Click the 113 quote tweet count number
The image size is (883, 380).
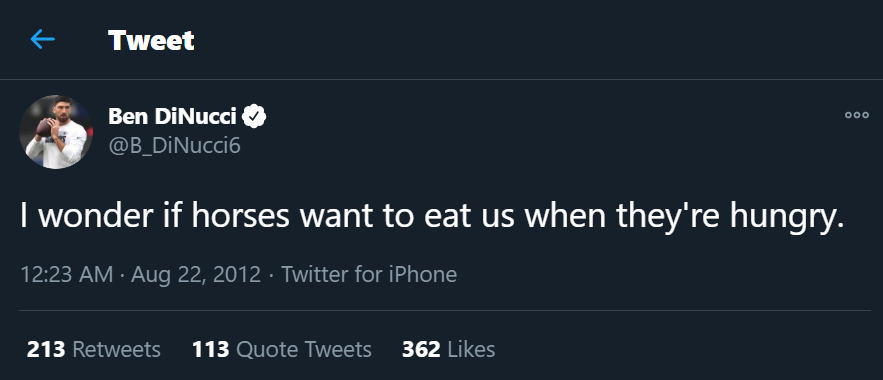[211, 350]
